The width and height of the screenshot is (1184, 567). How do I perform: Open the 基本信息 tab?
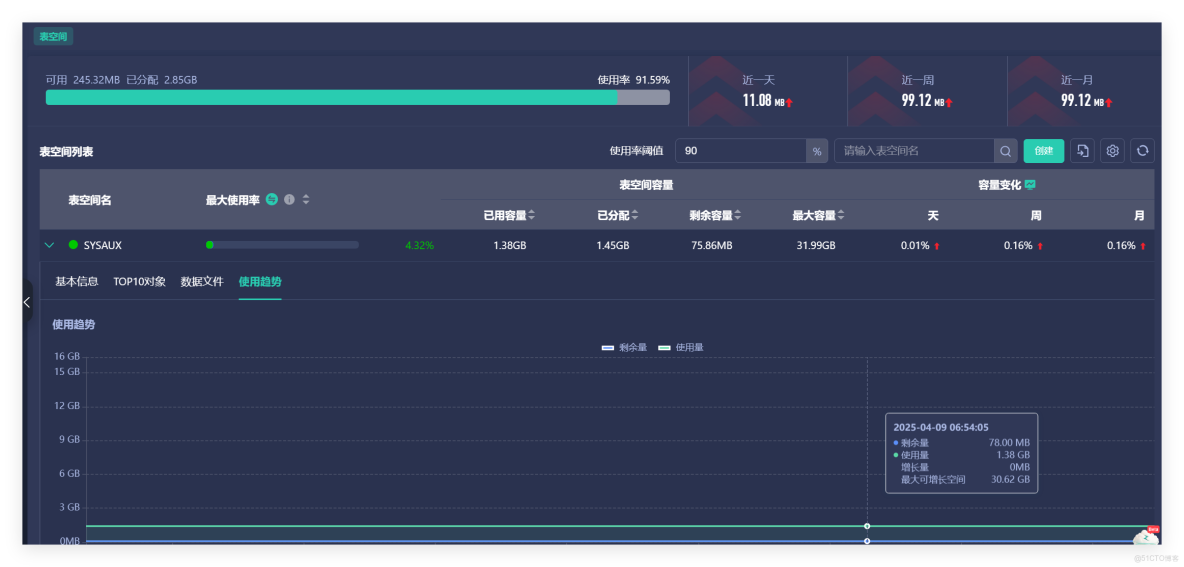pos(76,282)
